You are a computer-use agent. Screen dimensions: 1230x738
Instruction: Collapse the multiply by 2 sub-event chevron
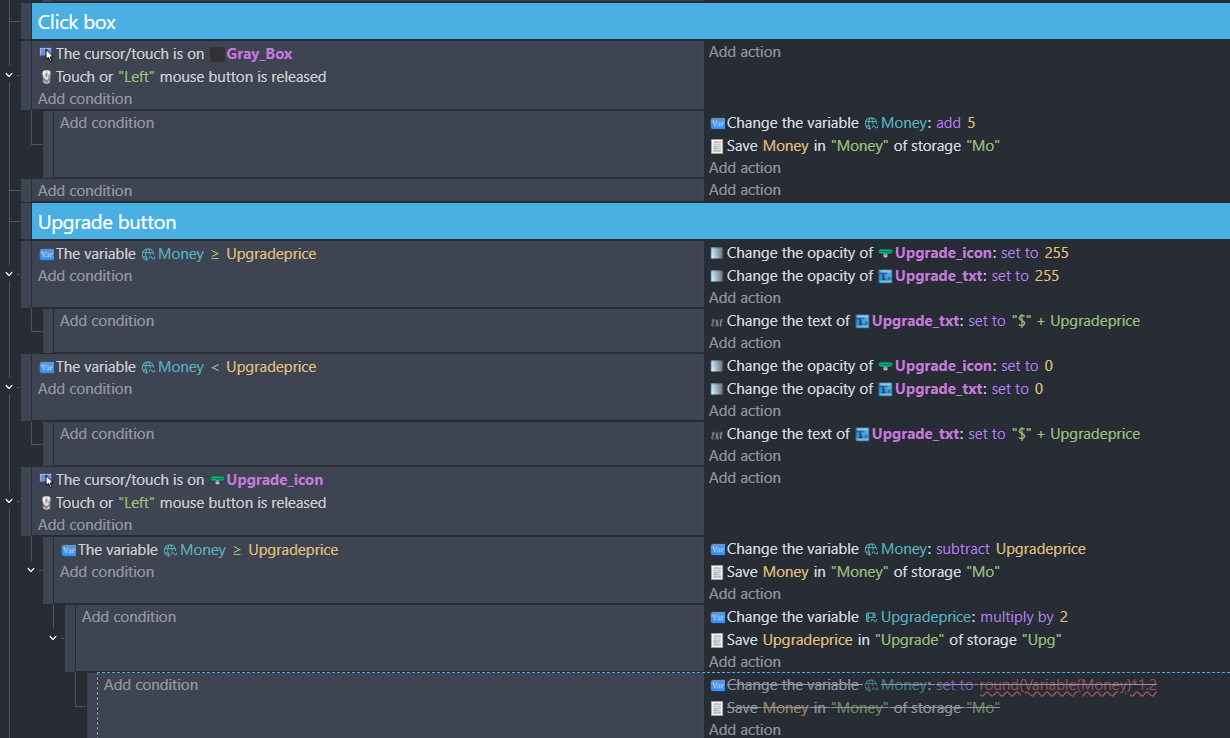coord(53,637)
